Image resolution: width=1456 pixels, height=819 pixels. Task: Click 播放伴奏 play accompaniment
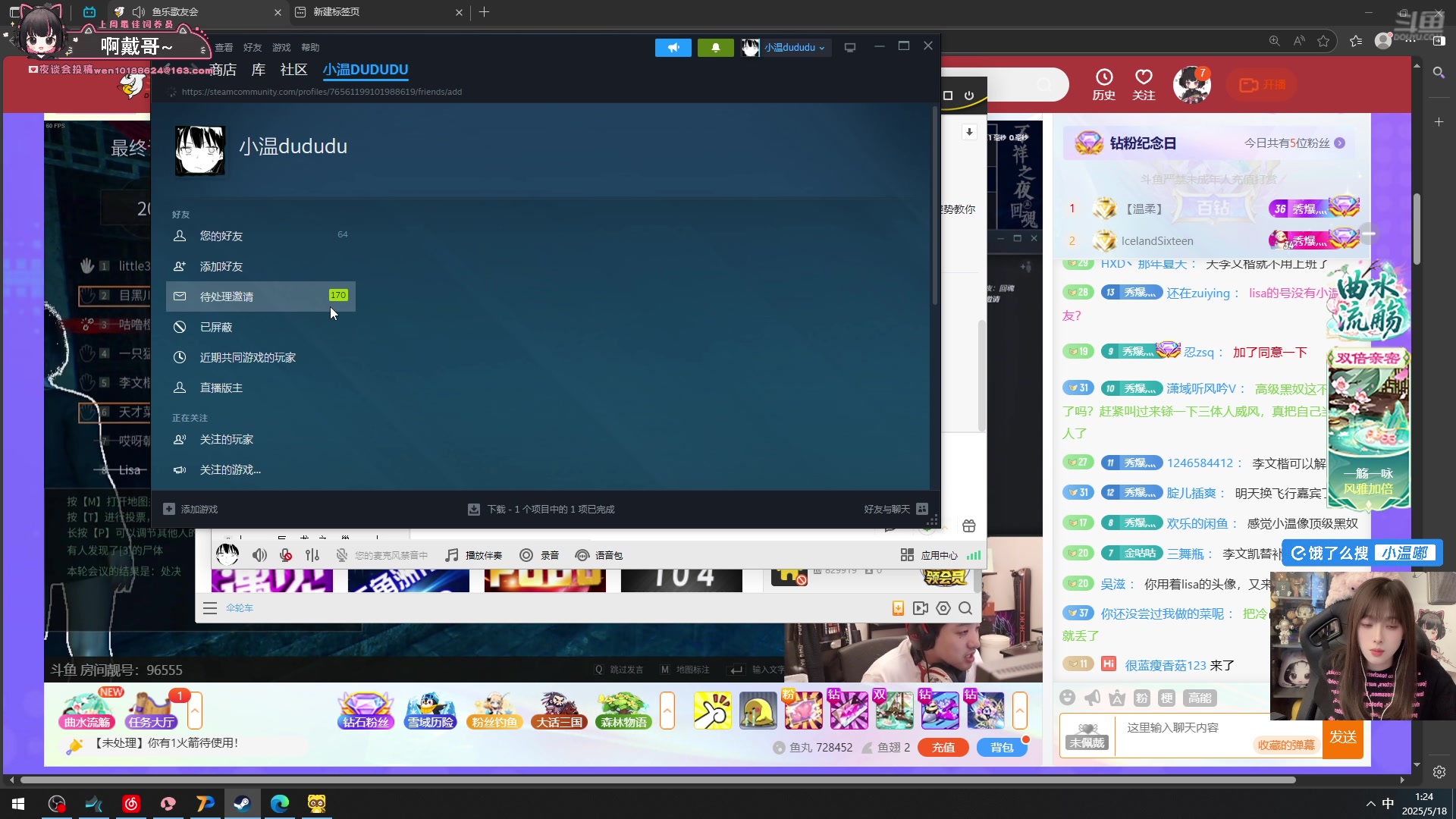click(474, 555)
